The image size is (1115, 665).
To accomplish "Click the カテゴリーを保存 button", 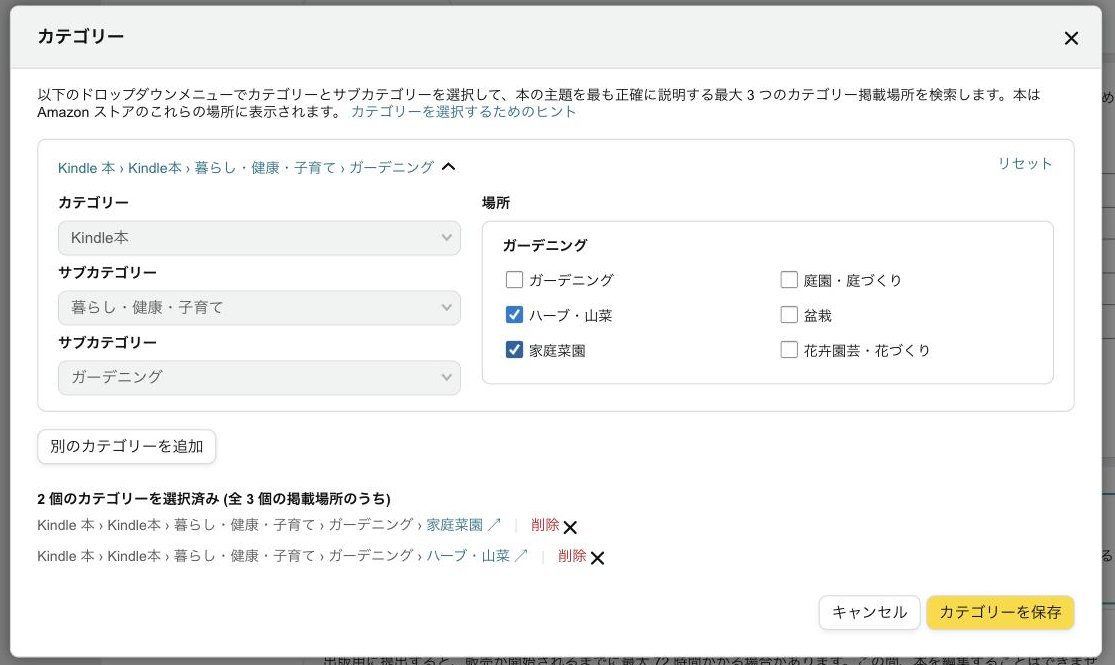I will 1000,612.
